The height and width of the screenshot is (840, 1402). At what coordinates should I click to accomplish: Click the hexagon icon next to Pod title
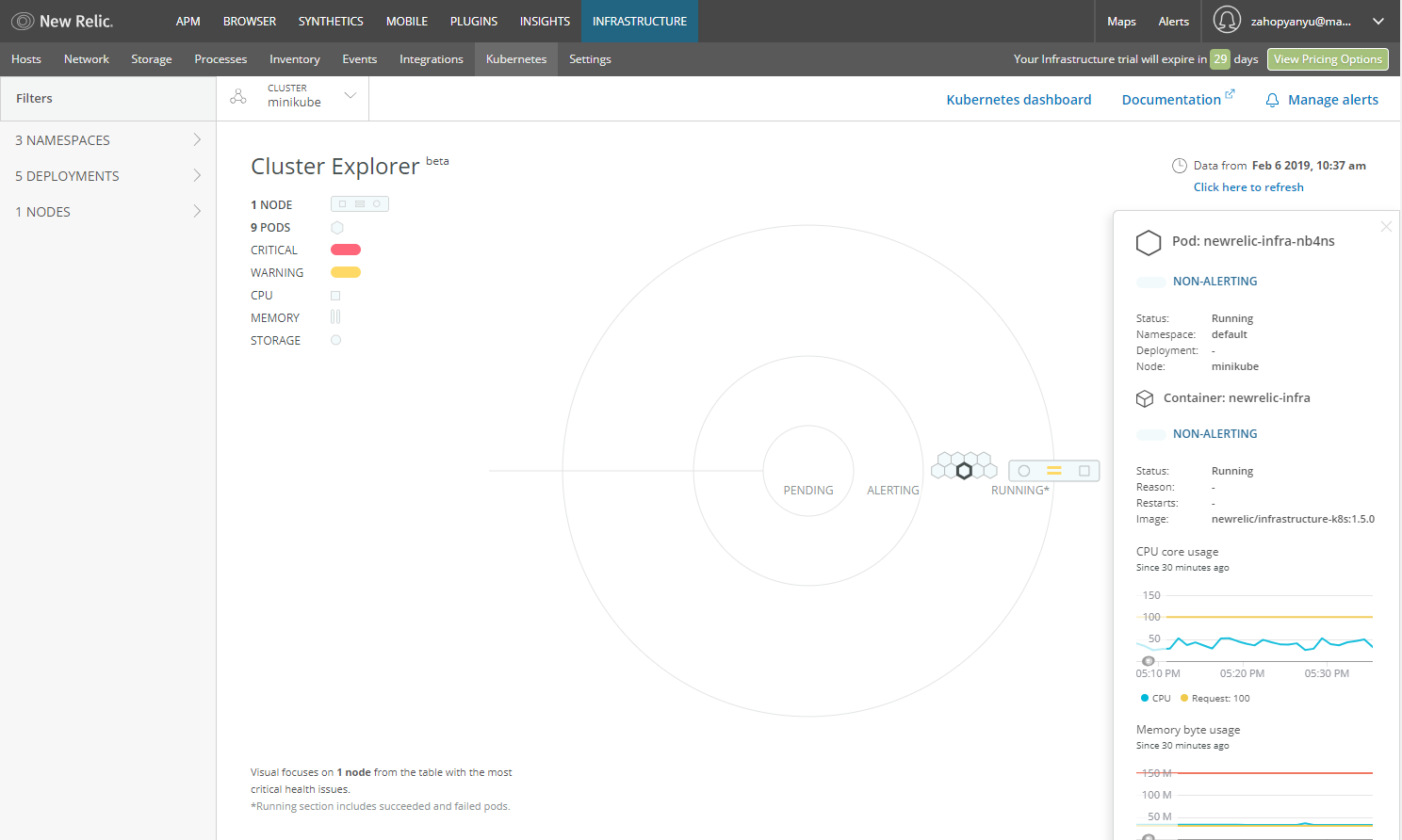point(1149,243)
